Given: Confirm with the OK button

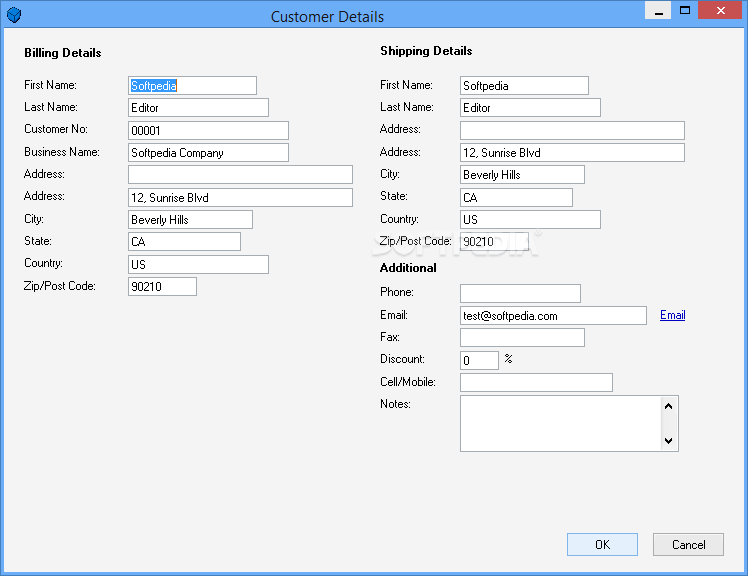Looking at the screenshot, I should 603,545.
